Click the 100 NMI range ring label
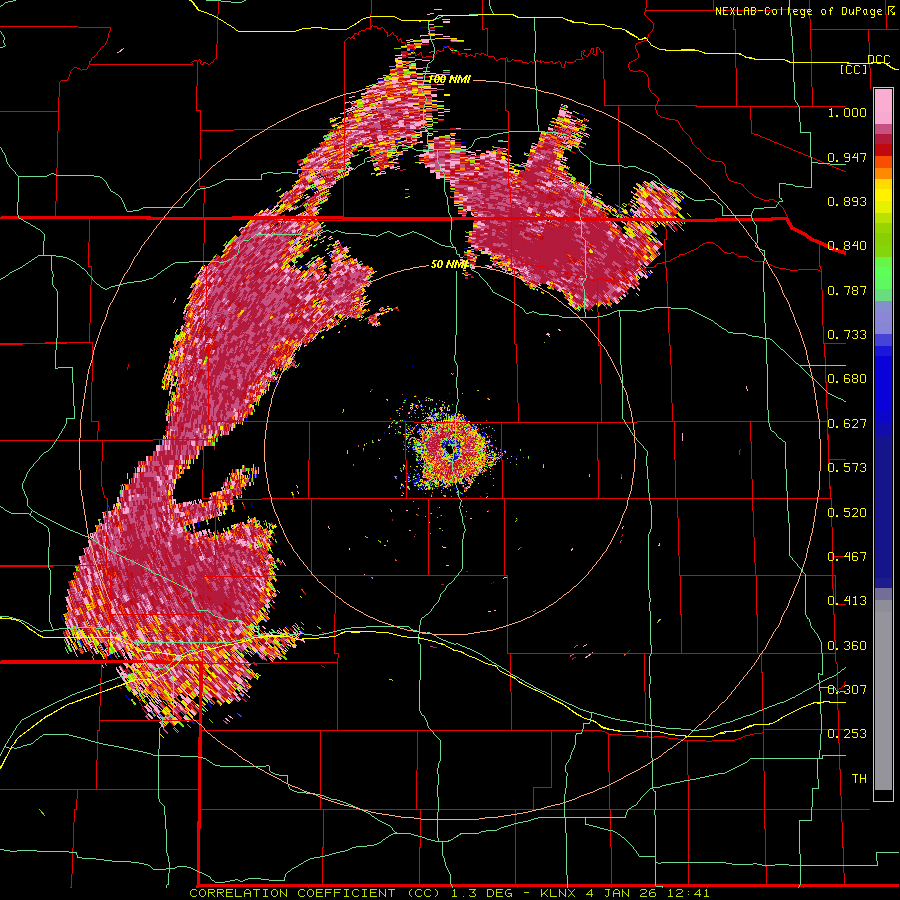 pyautogui.click(x=449, y=79)
